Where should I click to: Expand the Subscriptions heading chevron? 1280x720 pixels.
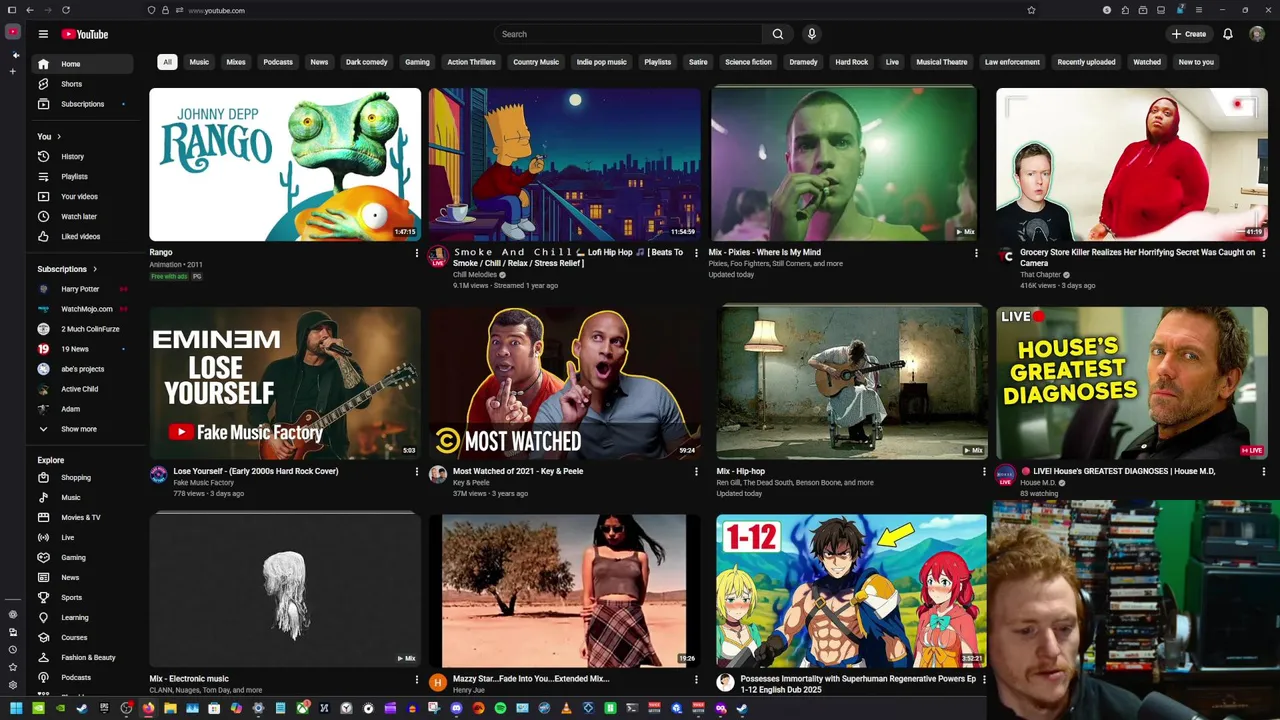tap(95, 269)
